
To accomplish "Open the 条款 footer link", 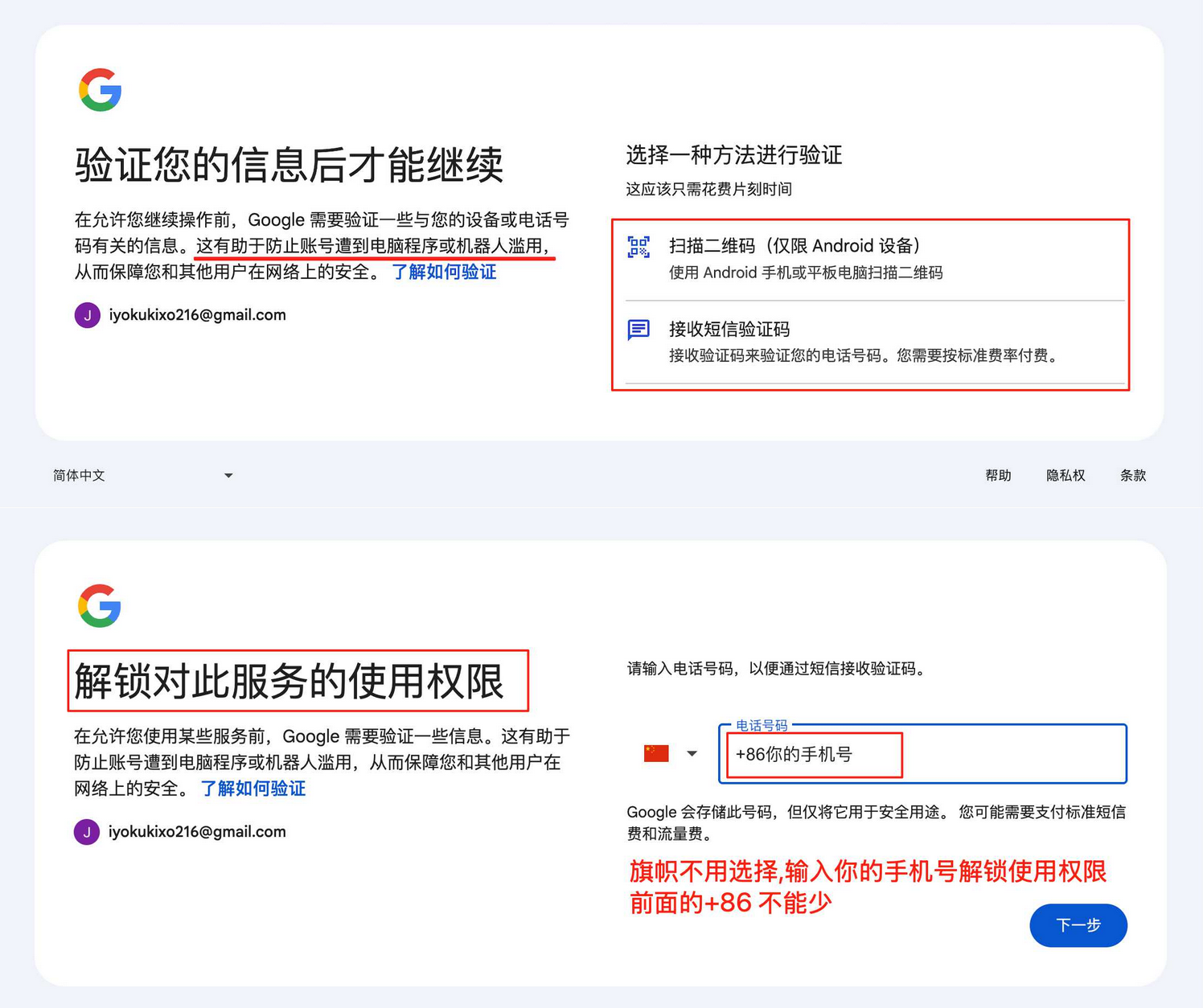I will coord(1132,476).
